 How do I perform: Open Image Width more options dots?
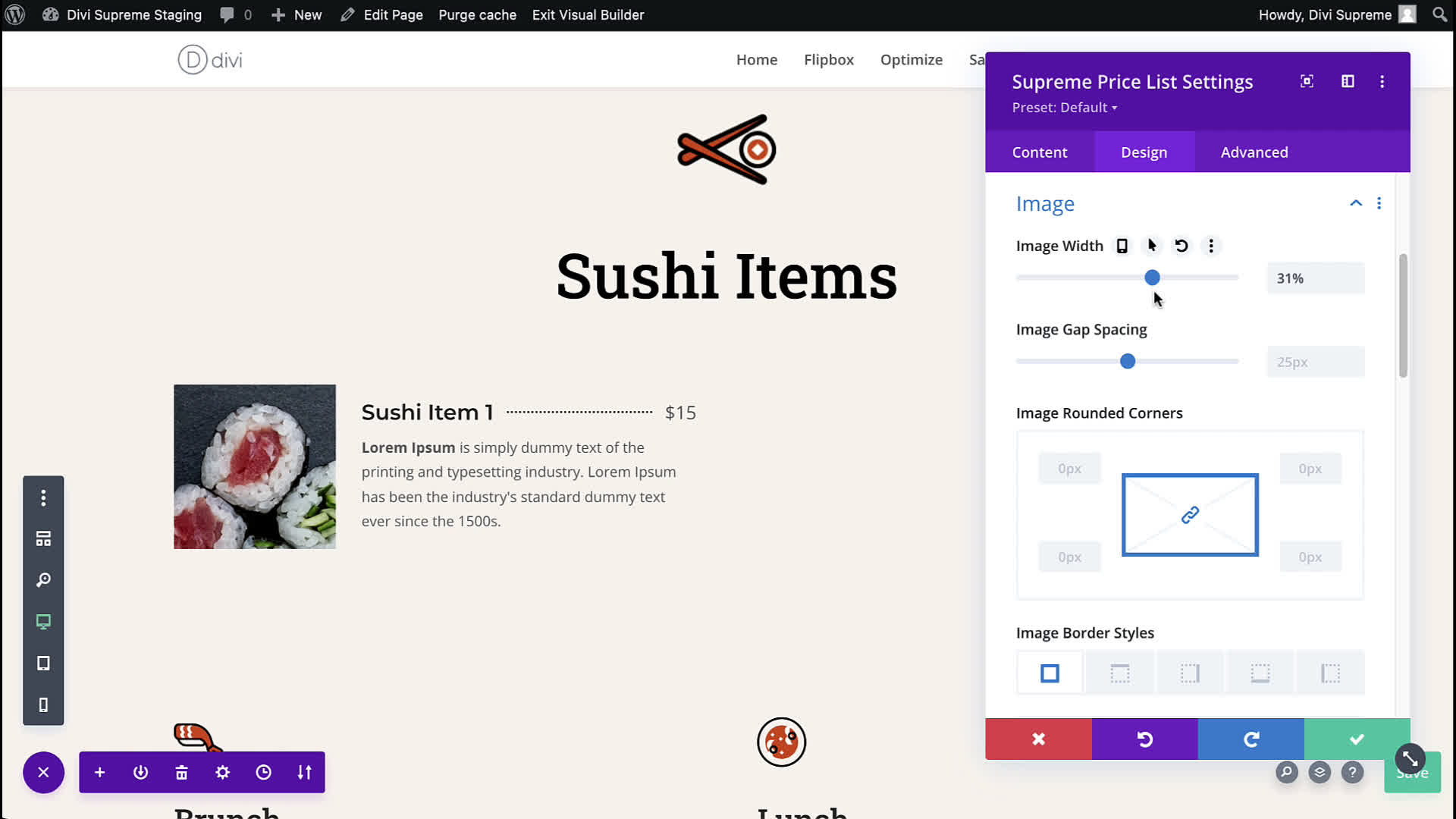pos(1211,246)
